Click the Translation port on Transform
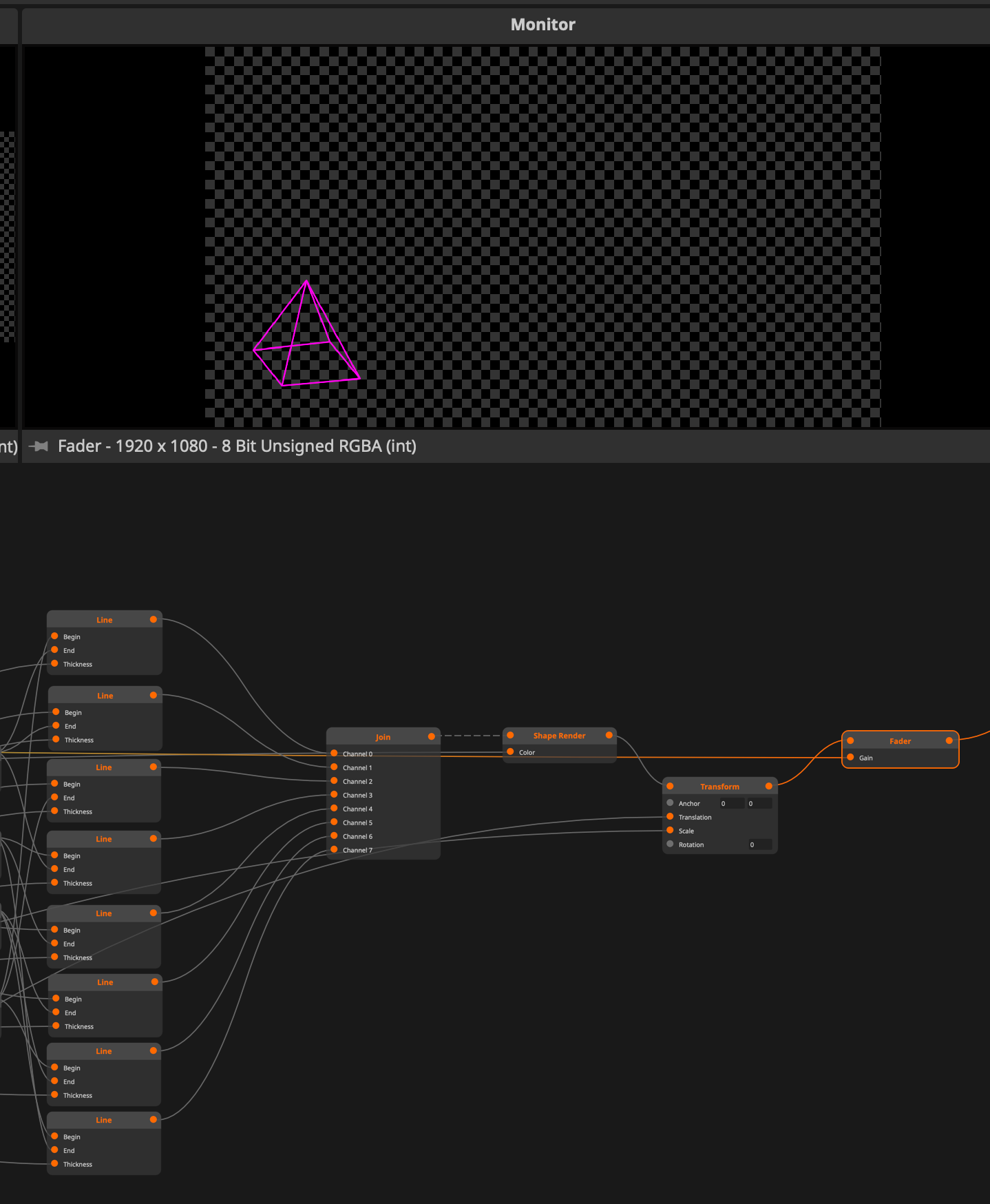 coord(670,817)
